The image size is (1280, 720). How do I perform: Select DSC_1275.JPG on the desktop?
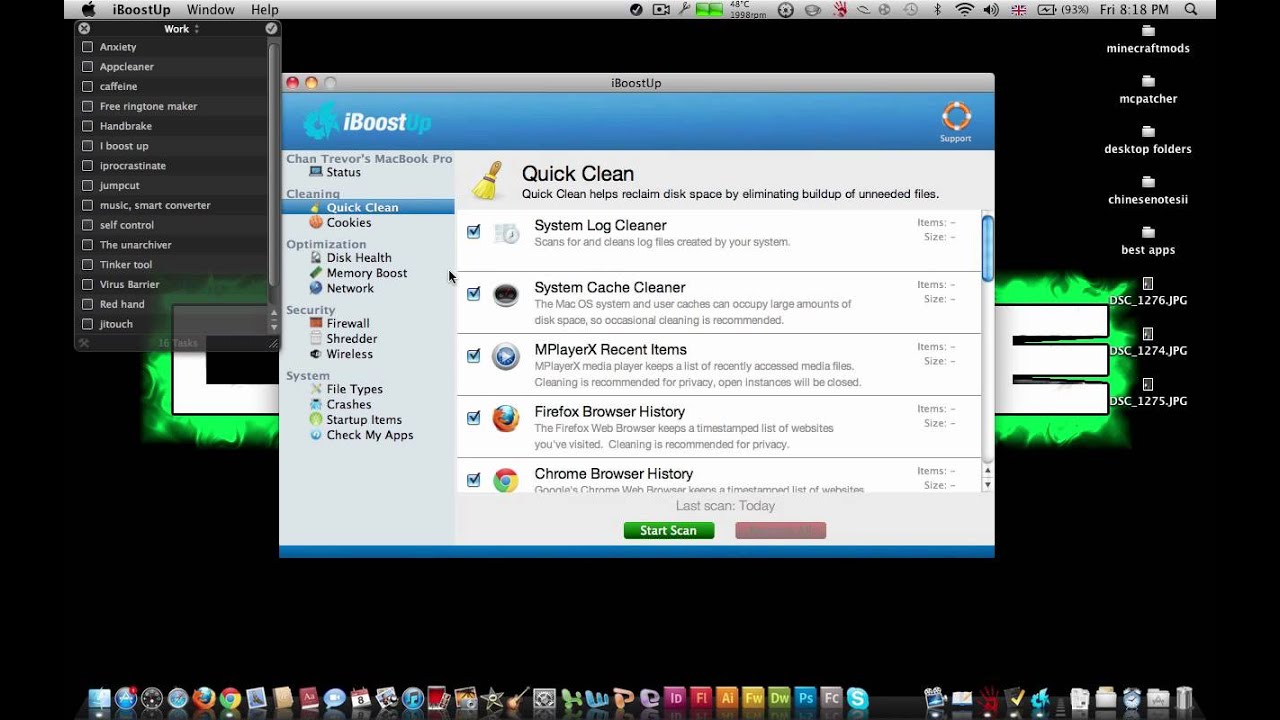click(1148, 392)
